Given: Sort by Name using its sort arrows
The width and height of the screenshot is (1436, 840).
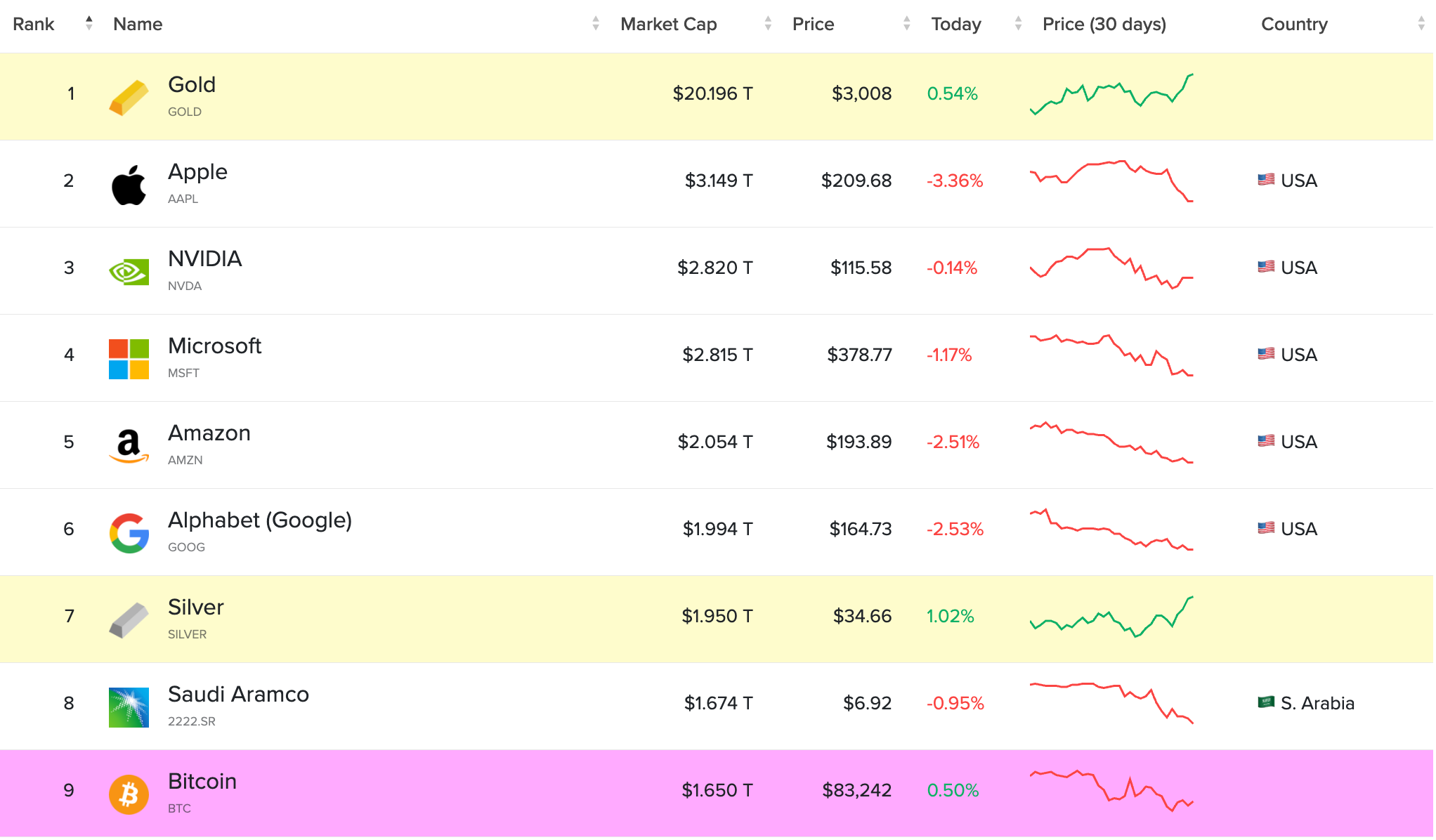Looking at the screenshot, I should click(x=596, y=23).
